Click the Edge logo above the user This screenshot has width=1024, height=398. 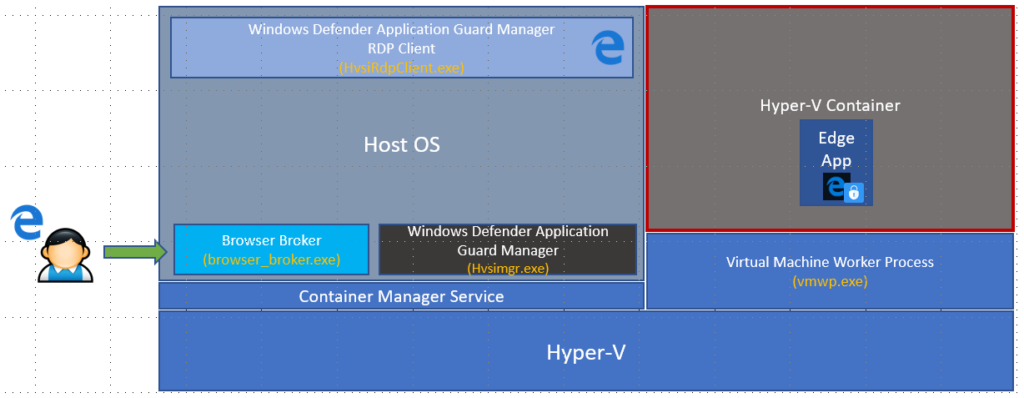27,222
